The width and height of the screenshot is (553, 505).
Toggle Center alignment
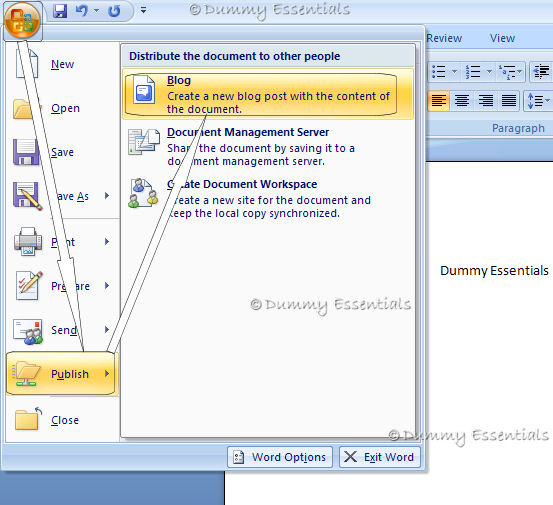[x=461, y=101]
